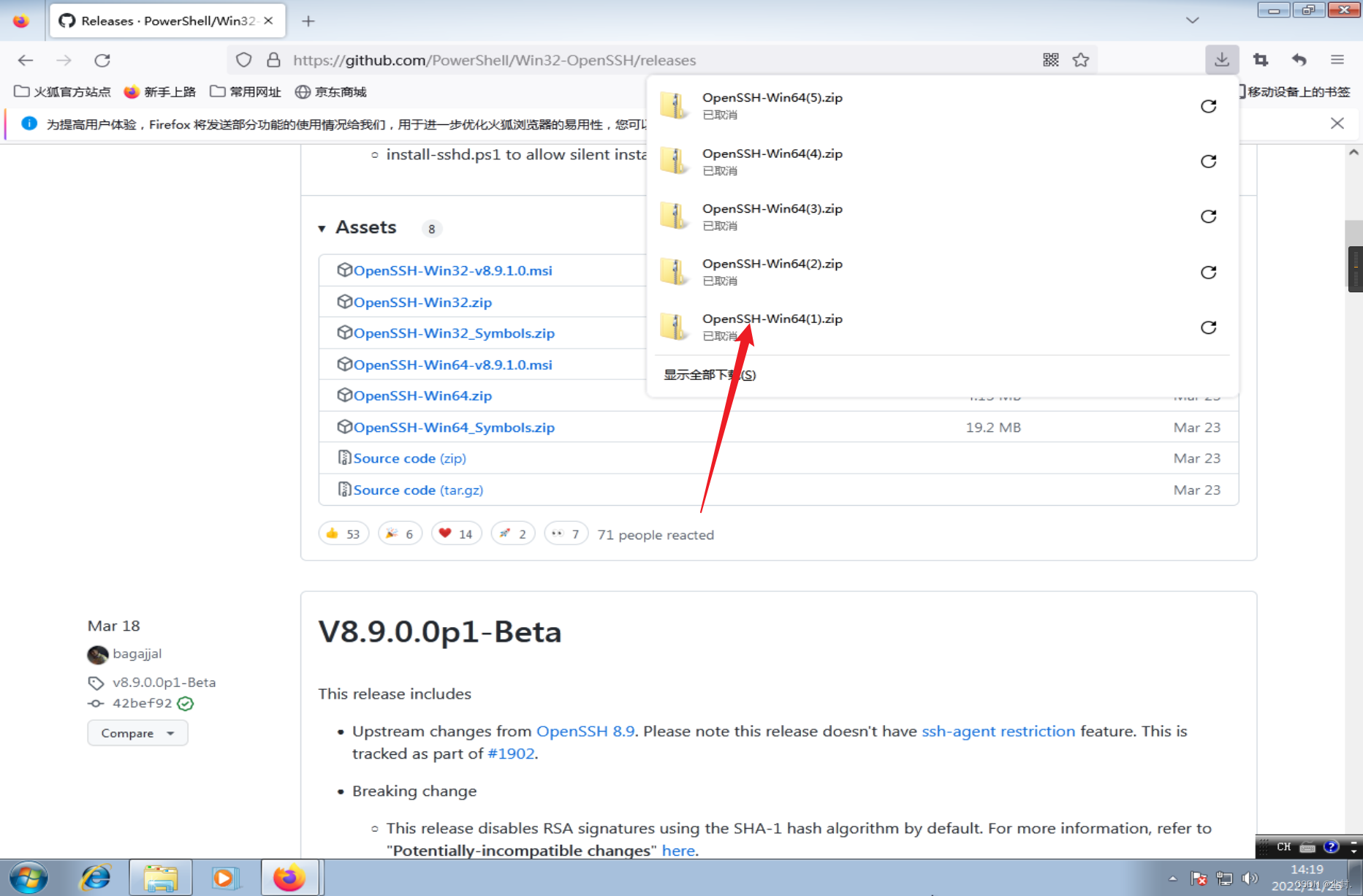This screenshot has width=1363, height=896.
Task: Retry download of OpenSSH-Win64(1).zip
Action: pyautogui.click(x=1209, y=327)
